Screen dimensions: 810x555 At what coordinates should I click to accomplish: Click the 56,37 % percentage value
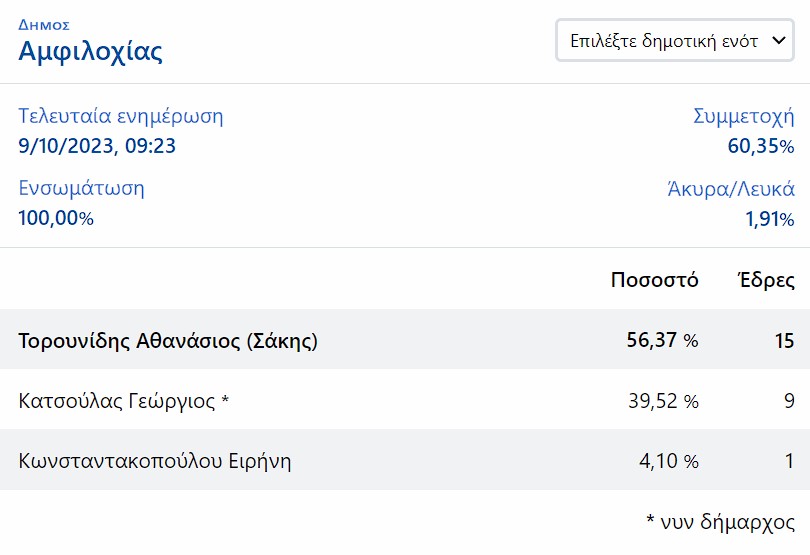[662, 340]
